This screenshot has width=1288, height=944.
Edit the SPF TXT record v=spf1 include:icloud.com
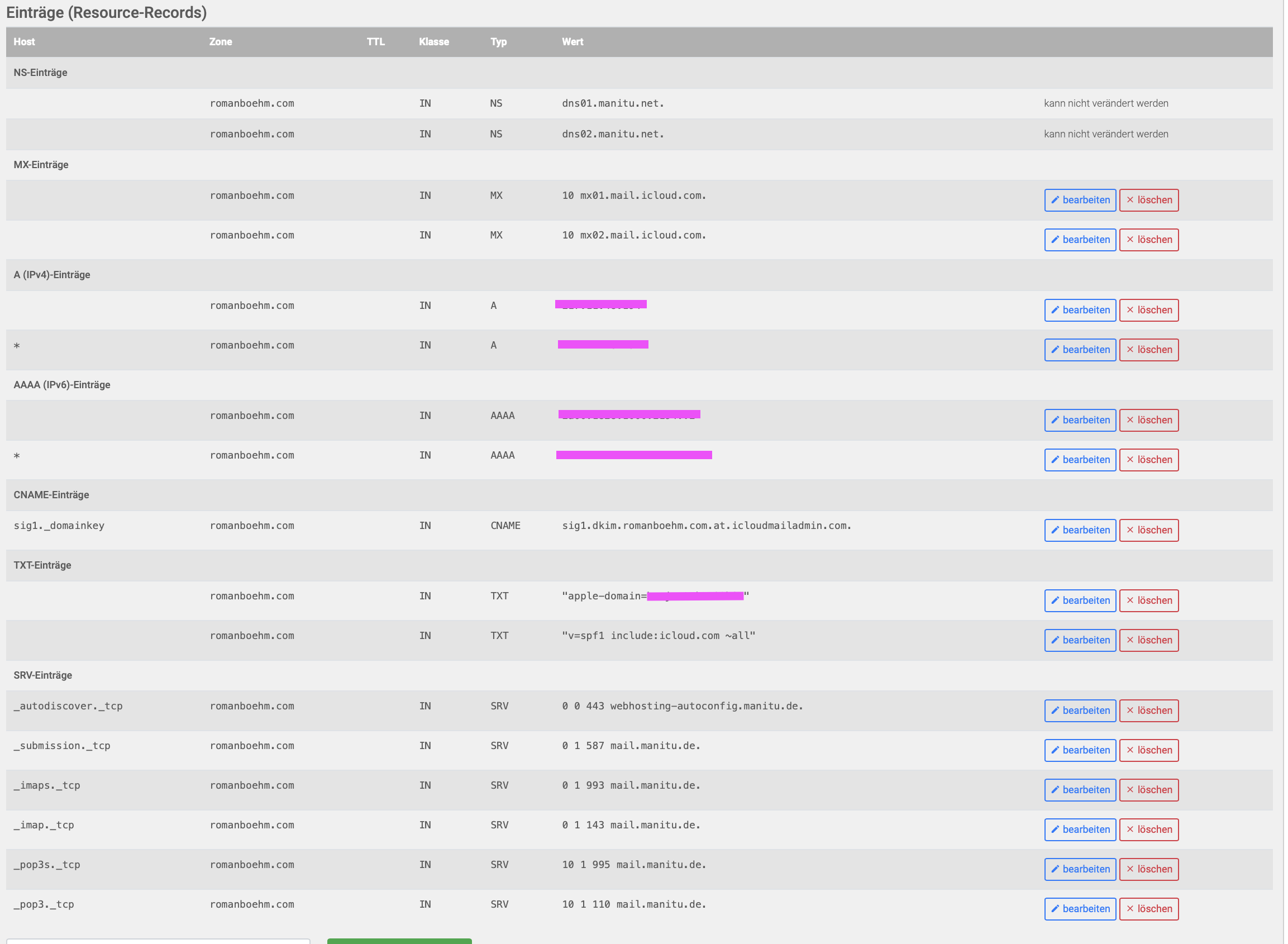click(1080, 640)
